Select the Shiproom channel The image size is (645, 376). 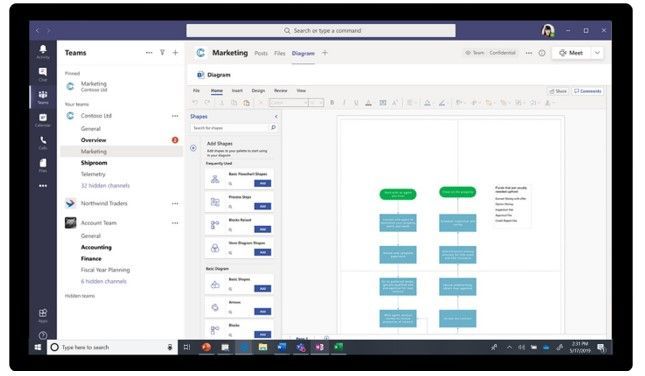pos(94,163)
